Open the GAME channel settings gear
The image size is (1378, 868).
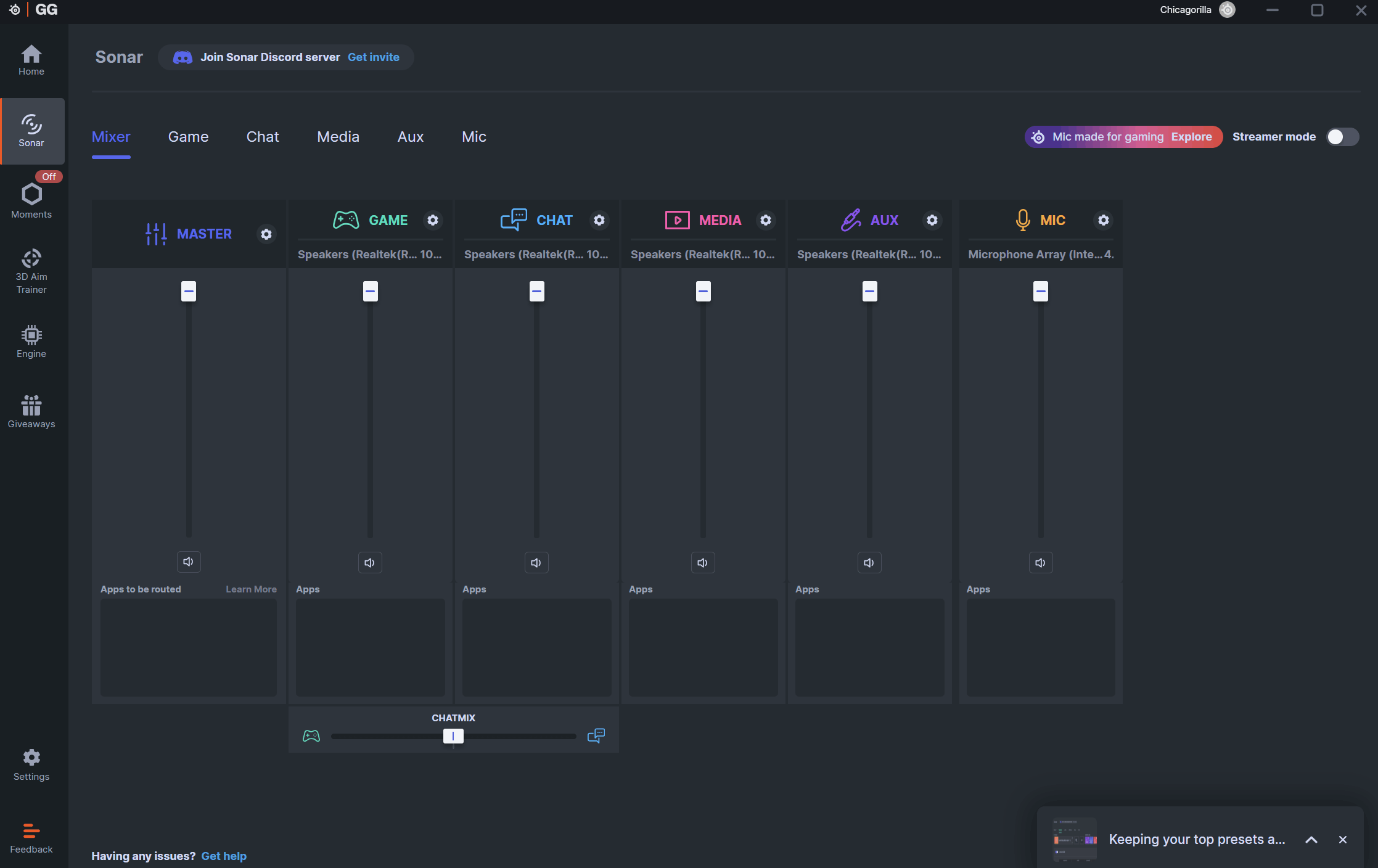433,220
